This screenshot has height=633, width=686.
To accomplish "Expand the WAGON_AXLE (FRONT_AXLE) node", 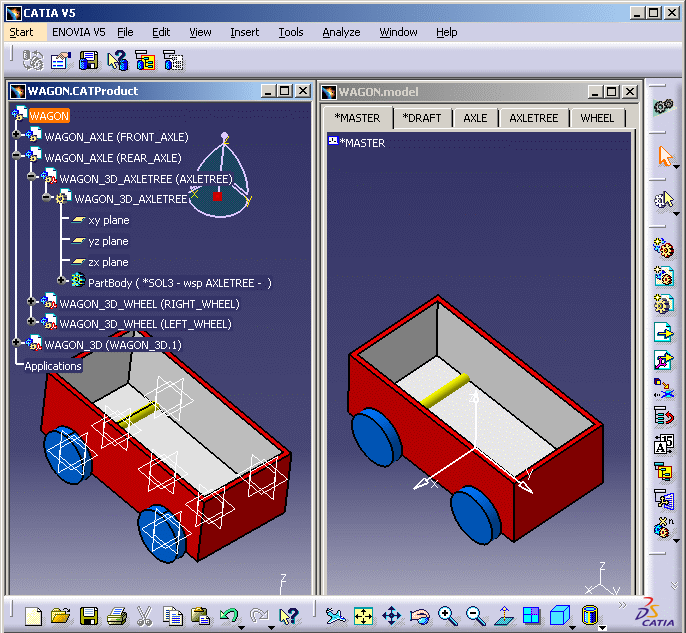I will click(17, 136).
